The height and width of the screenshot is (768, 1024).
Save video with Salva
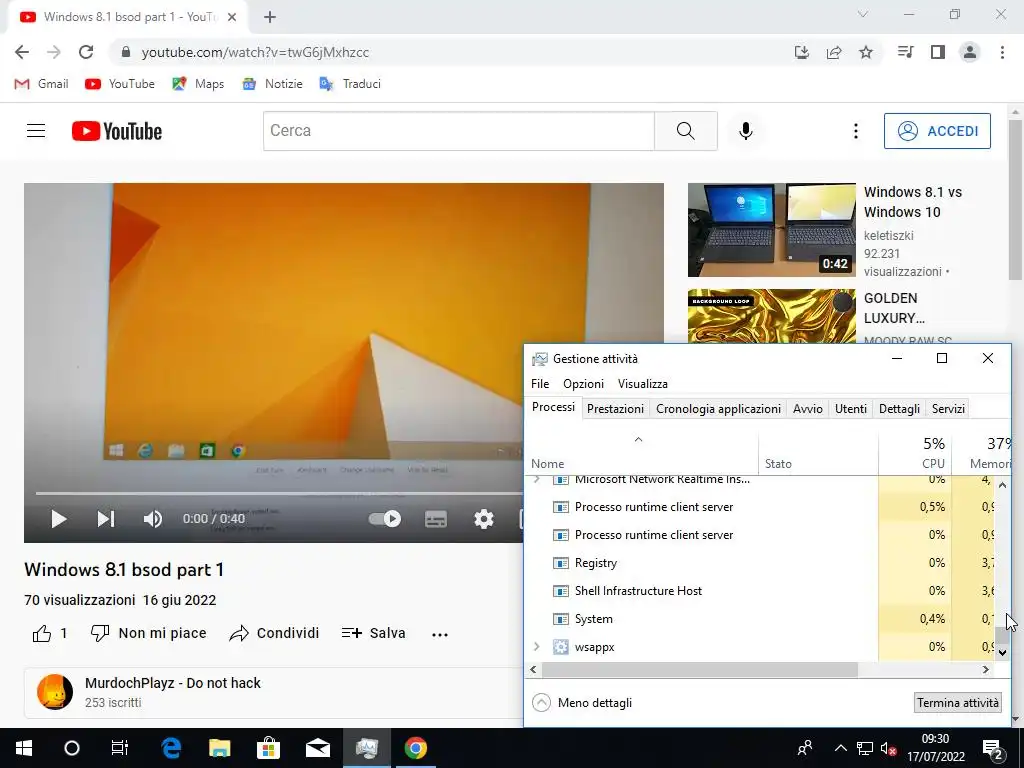tap(374, 633)
